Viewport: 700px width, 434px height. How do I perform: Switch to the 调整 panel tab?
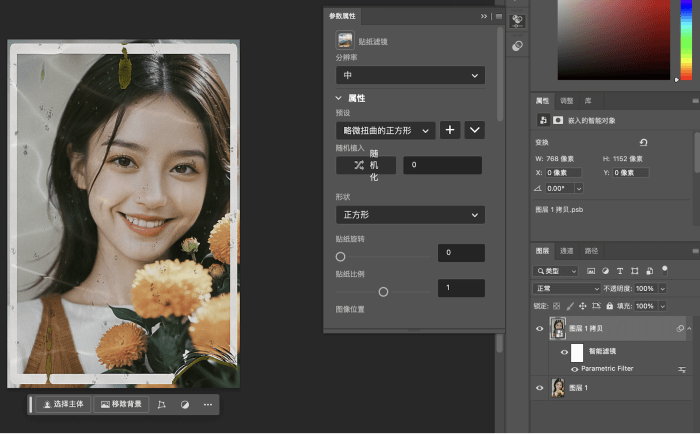click(567, 101)
